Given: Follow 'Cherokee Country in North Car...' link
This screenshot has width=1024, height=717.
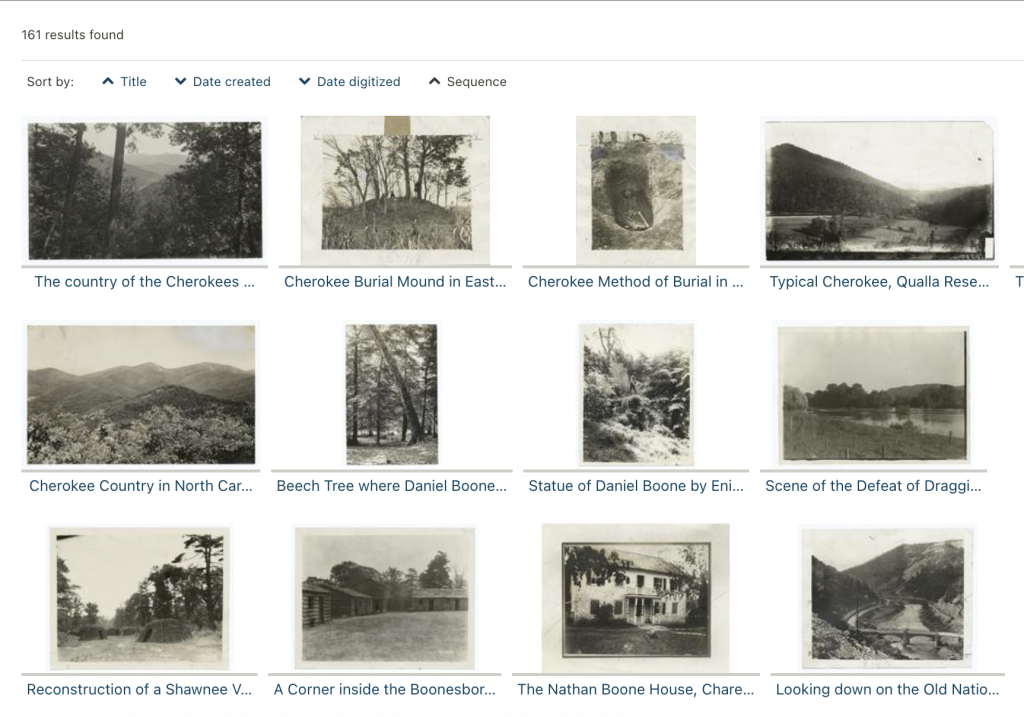Looking at the screenshot, I should click(x=140, y=486).
